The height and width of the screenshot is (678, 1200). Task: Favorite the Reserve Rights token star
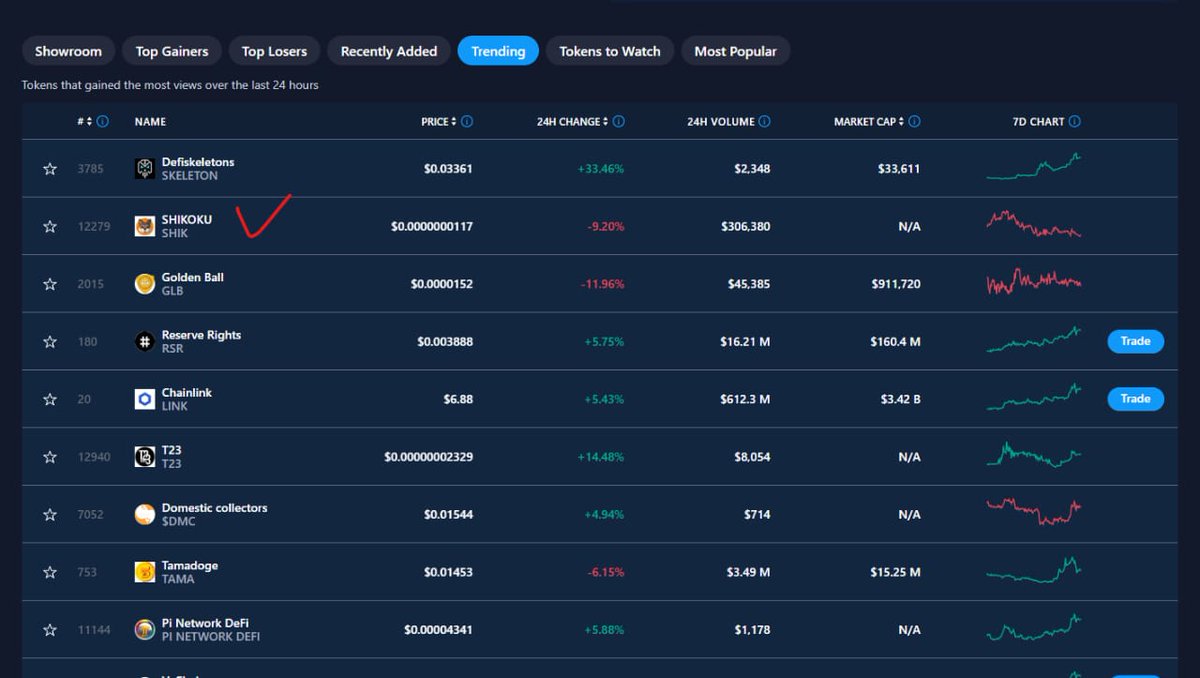point(50,342)
